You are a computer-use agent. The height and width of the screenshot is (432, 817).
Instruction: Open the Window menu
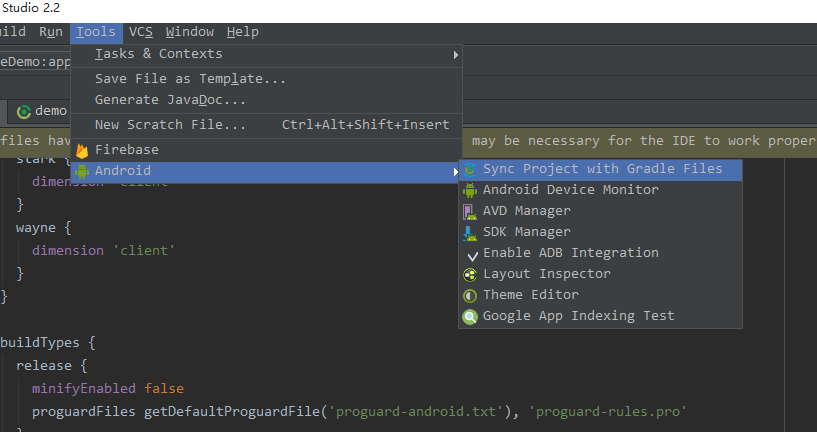[x=190, y=32]
